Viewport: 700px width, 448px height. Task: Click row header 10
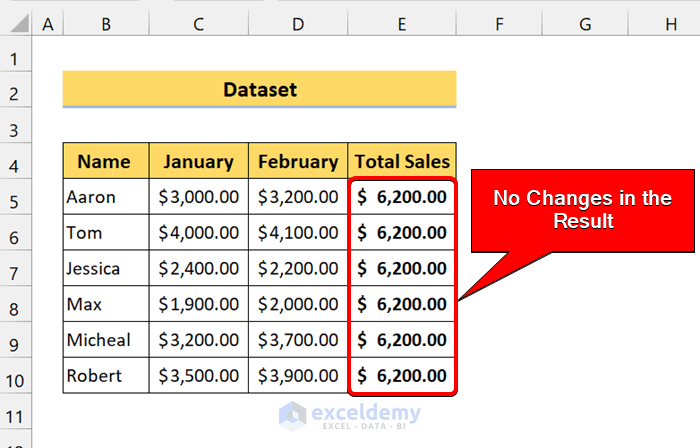point(15,376)
